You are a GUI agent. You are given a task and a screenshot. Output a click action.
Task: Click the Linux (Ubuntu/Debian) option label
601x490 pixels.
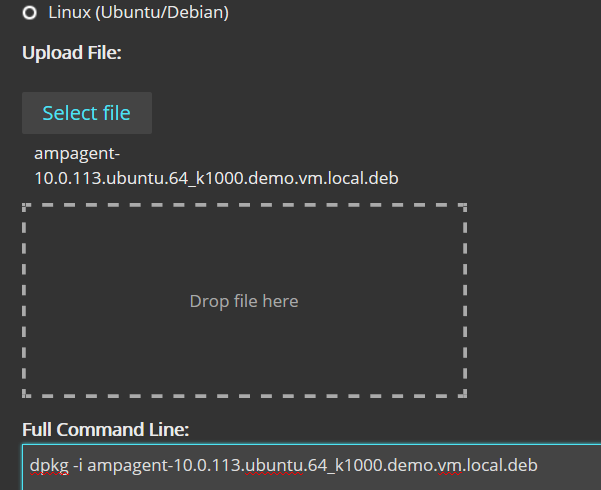138,13
